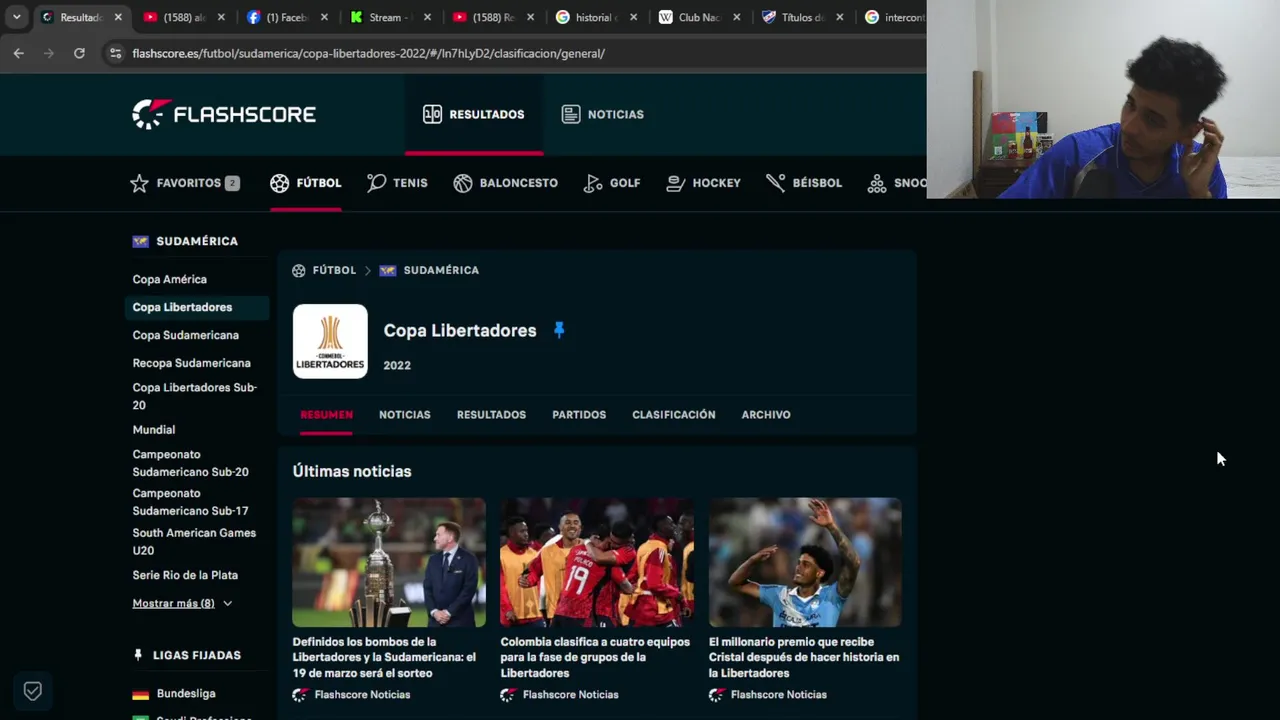Open the Noticias header tab
The image size is (1280, 720).
point(602,114)
